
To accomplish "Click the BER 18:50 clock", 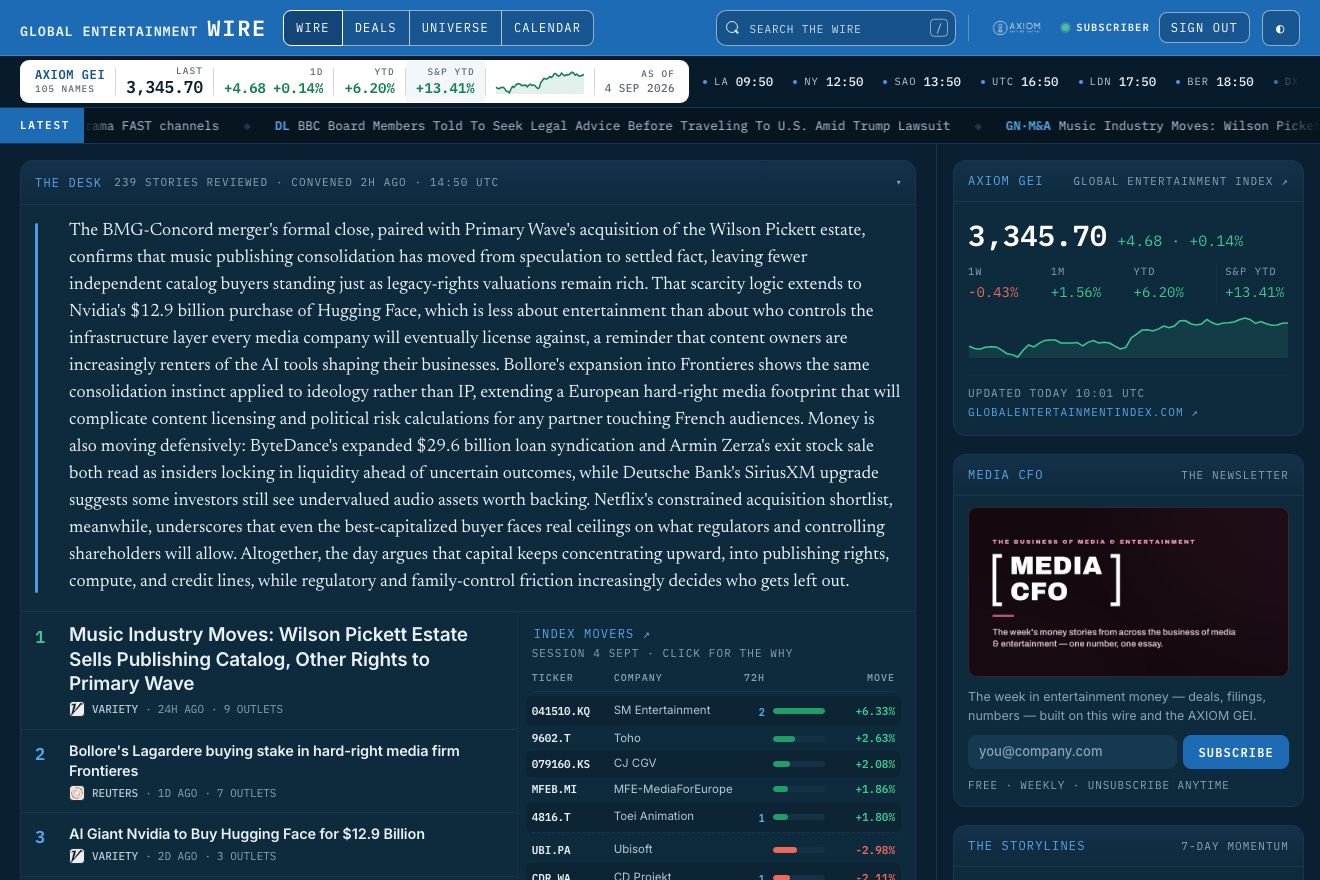I will [x=1214, y=82].
